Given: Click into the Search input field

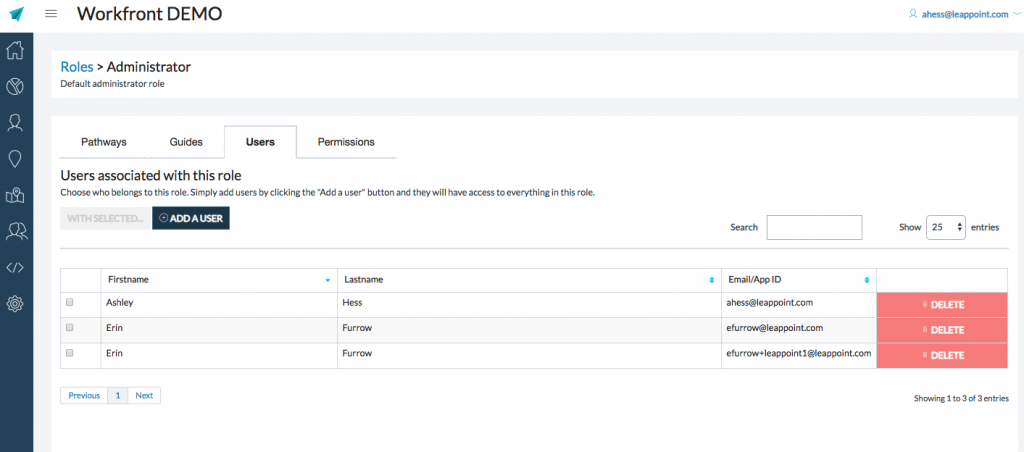Looking at the screenshot, I should pyautogui.click(x=814, y=227).
